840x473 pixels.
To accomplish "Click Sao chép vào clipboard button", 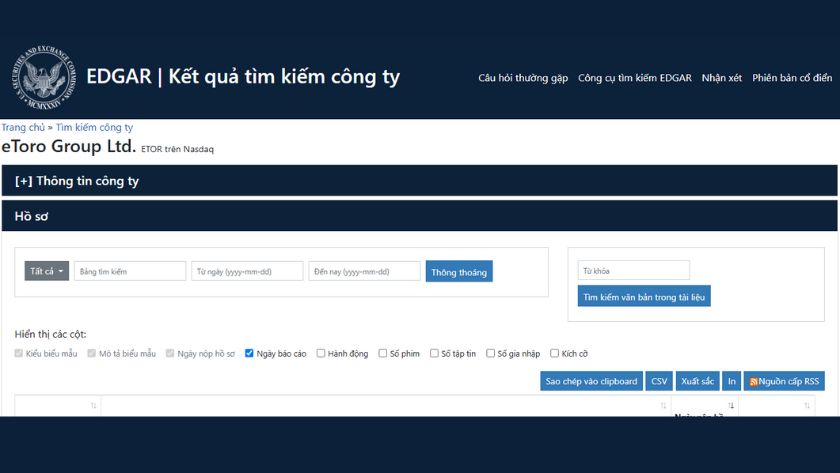I will click(591, 381).
